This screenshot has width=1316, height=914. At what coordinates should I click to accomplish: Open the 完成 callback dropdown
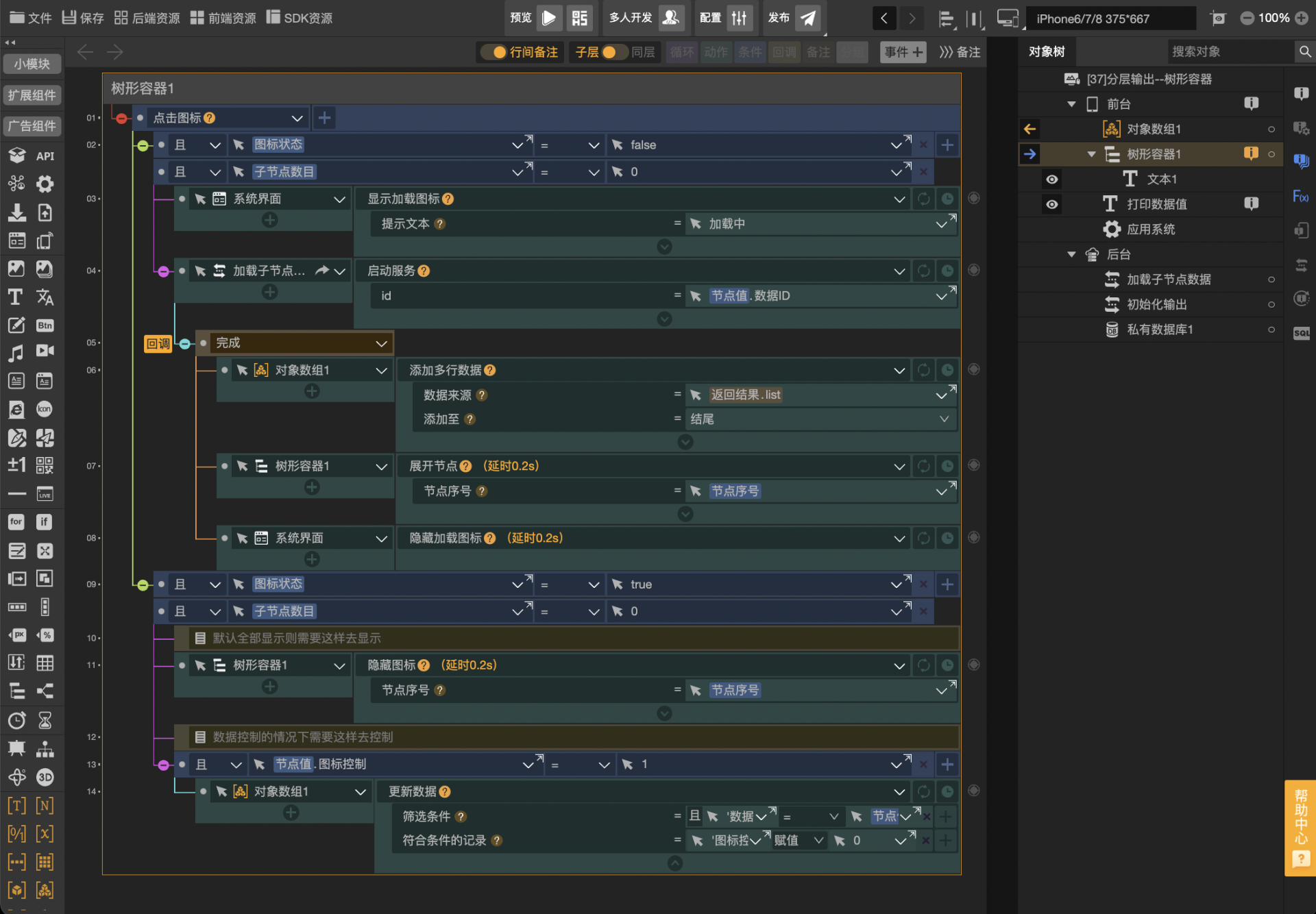(381, 343)
